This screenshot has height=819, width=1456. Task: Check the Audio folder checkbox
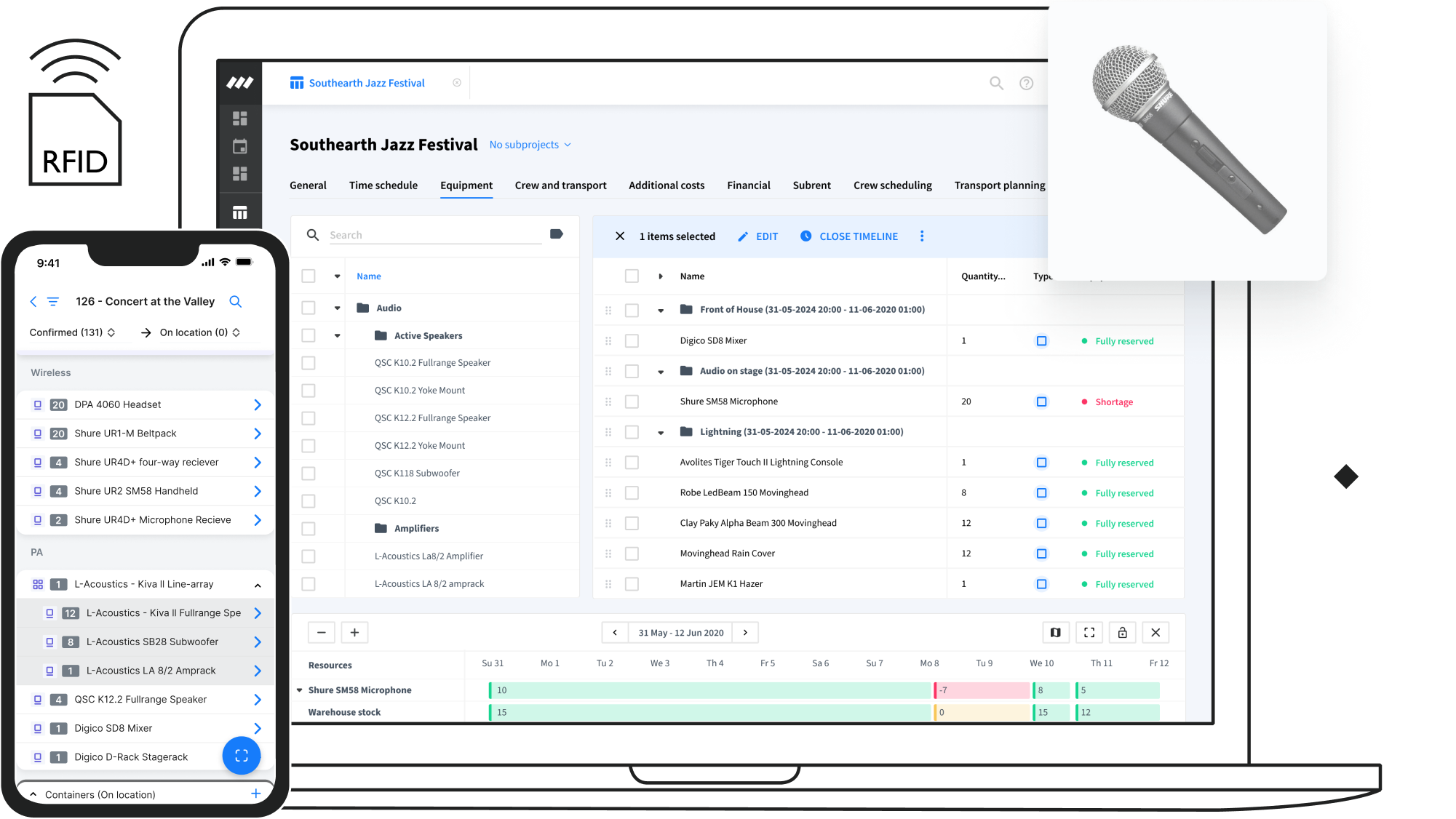309,308
